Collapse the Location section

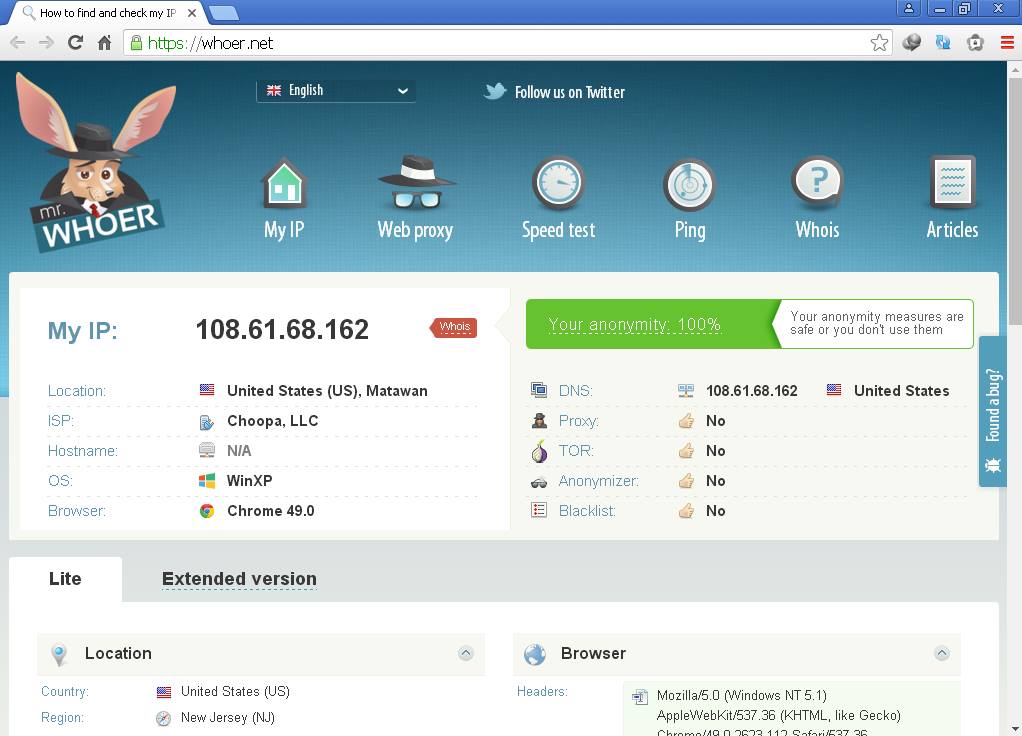[x=465, y=653]
